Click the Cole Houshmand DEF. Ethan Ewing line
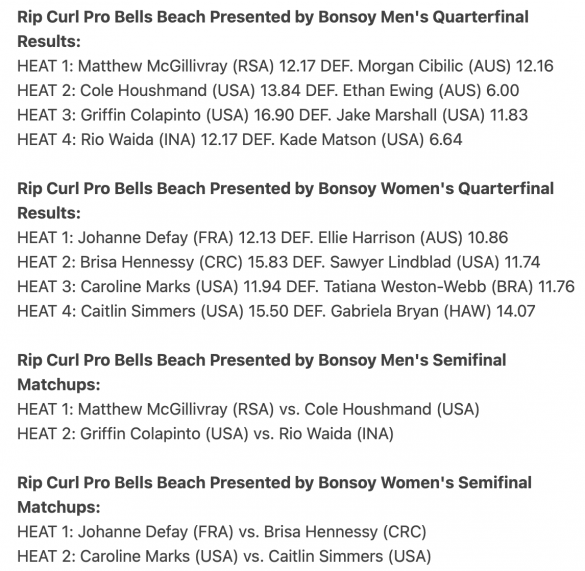585x571 pixels. pos(268,91)
